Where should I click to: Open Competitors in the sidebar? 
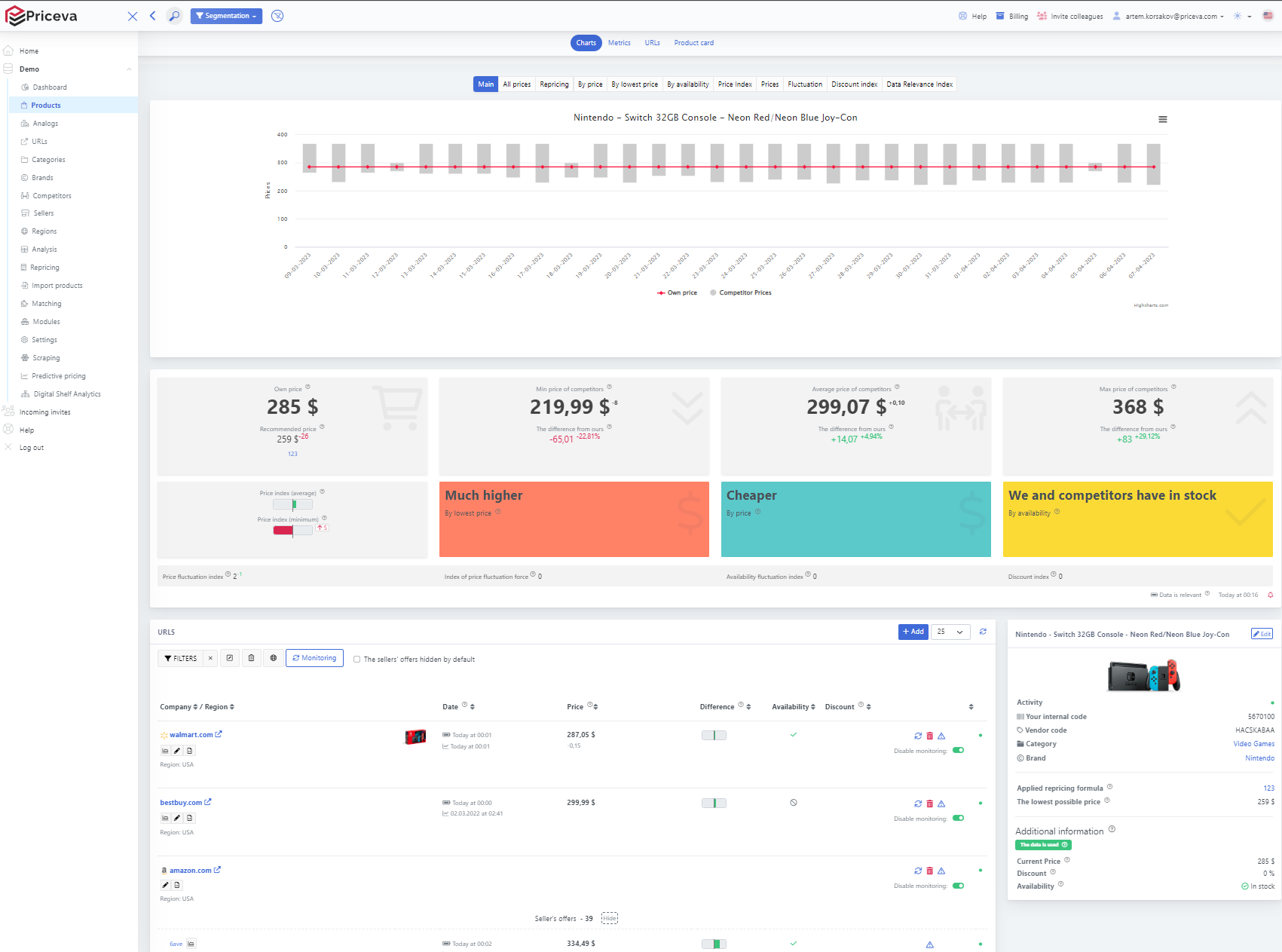[52, 196]
